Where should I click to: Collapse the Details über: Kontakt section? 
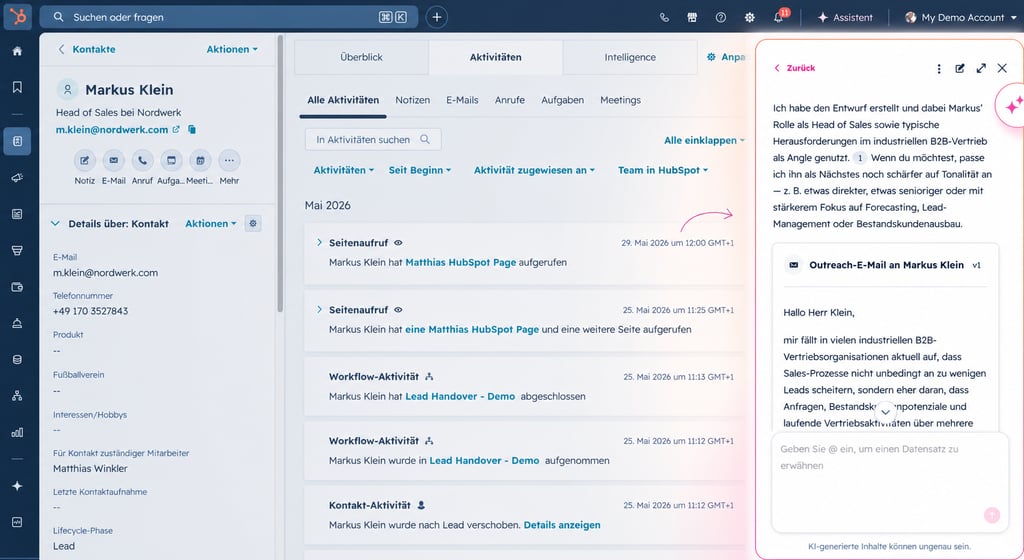[55, 223]
